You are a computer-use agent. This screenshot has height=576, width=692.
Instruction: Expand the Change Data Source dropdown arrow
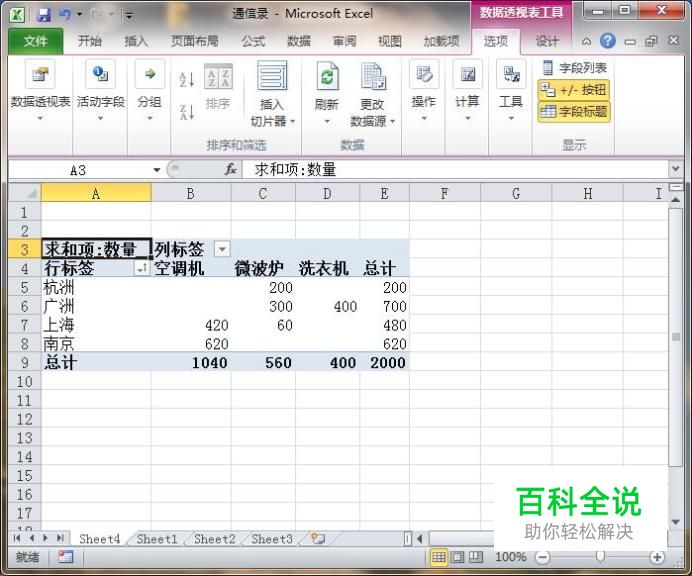[392, 121]
